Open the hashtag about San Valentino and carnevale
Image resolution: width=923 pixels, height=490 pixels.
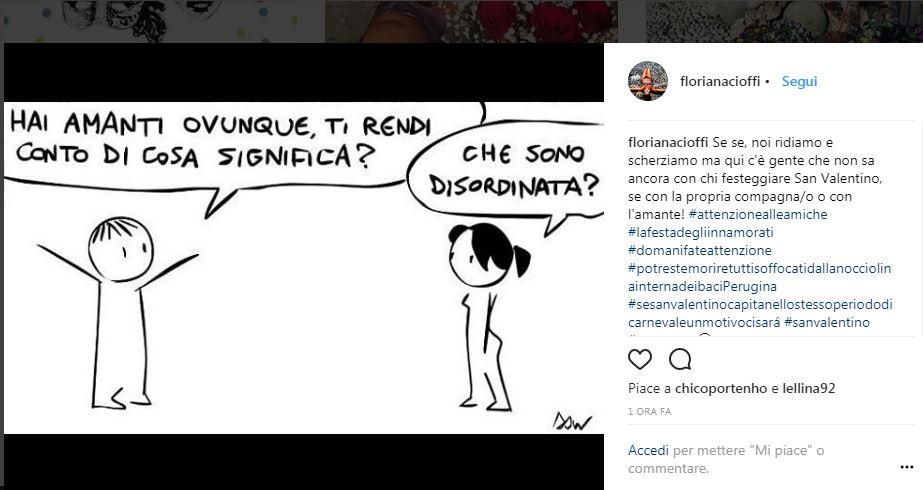click(x=760, y=313)
